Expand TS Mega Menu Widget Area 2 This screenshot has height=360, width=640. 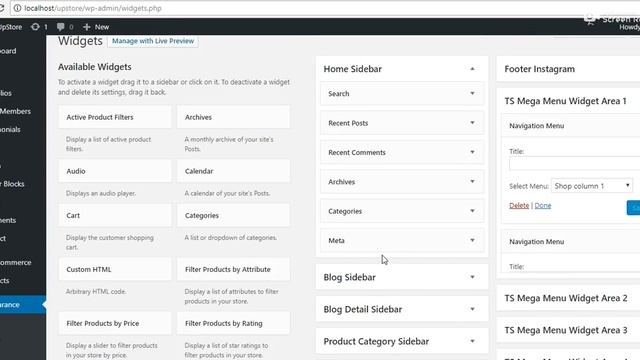coord(568,298)
